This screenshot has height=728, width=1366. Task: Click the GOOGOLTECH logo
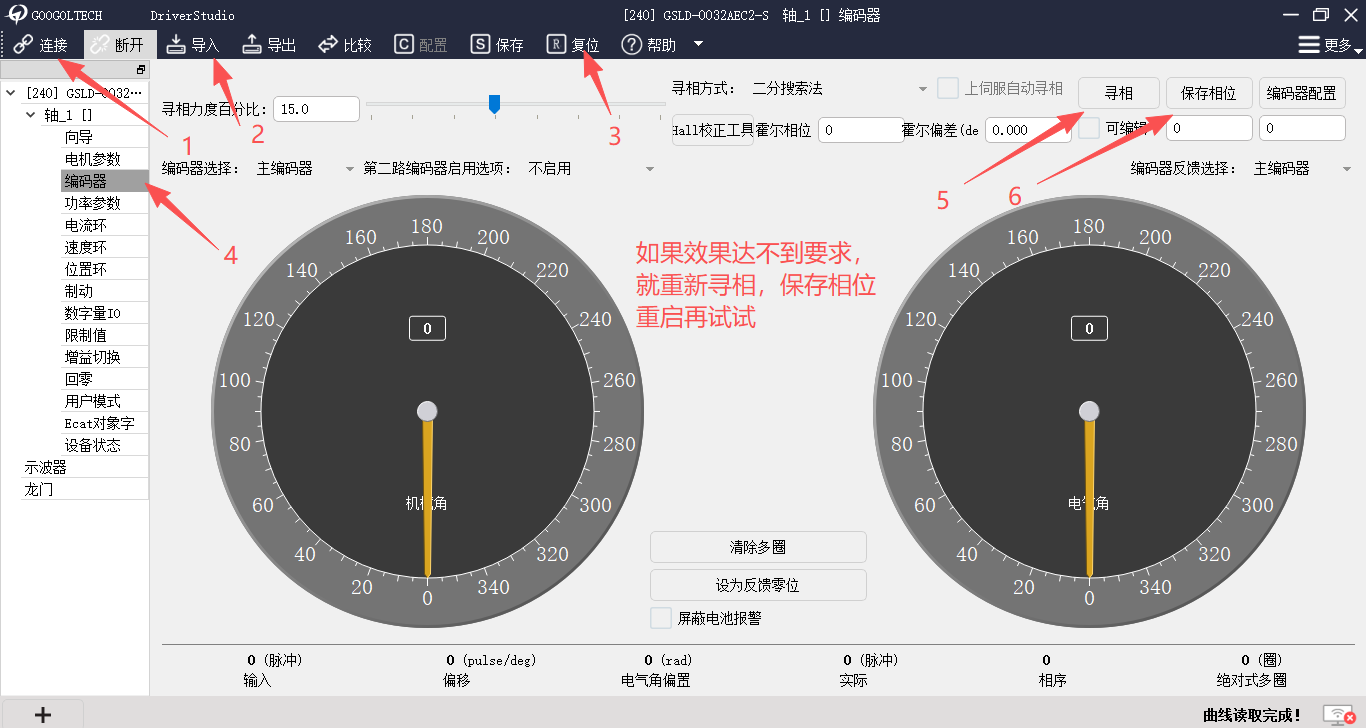[17, 15]
